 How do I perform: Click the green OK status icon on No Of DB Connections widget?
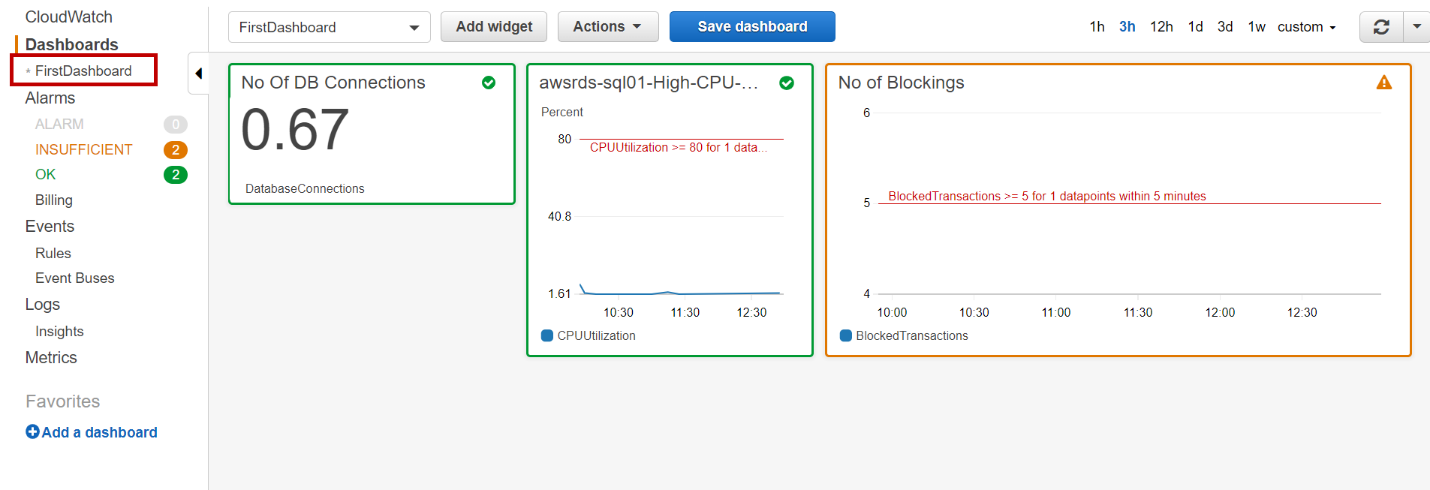488,83
